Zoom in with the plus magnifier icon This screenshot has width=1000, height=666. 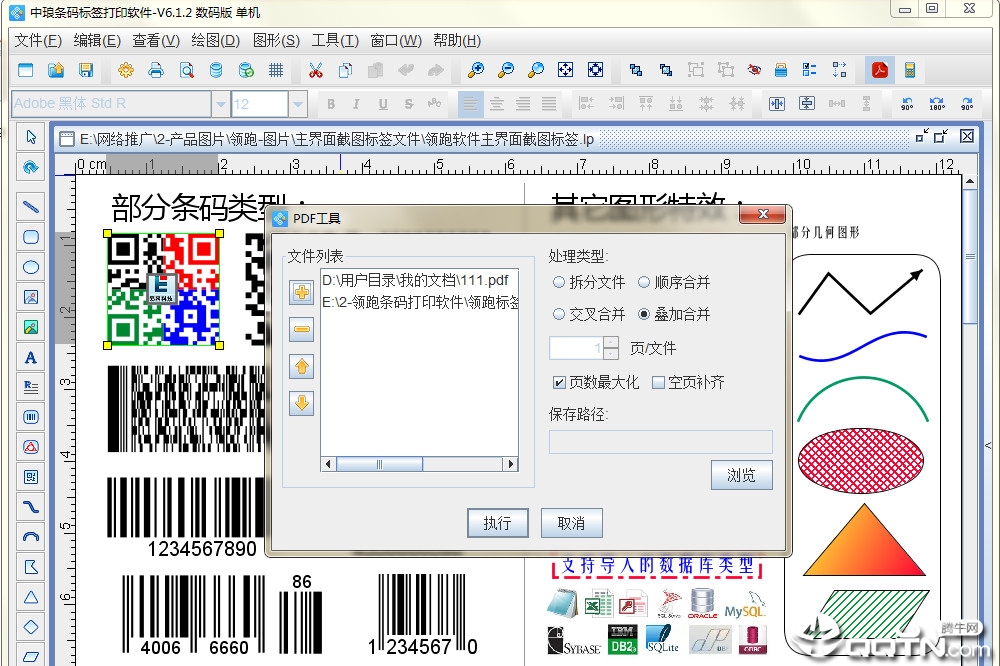(x=476, y=70)
